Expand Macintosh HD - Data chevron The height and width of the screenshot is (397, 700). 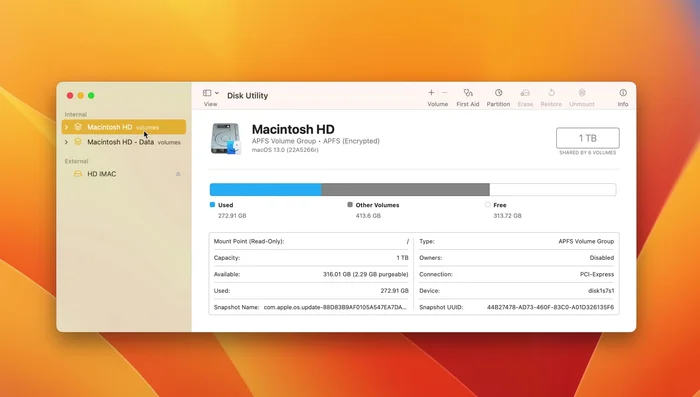click(x=67, y=142)
